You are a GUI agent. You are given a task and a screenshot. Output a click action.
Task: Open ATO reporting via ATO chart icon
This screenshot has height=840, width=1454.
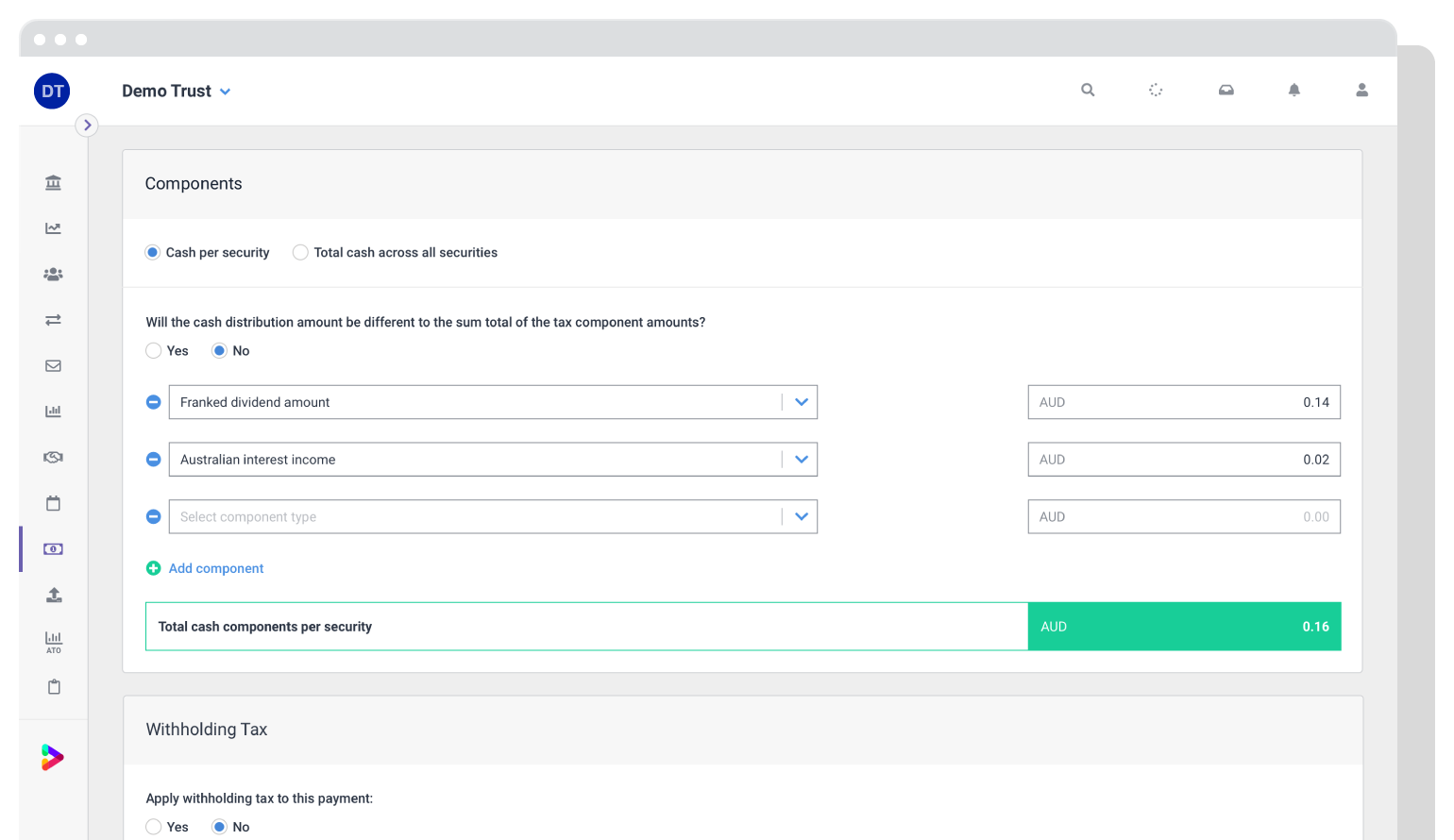pos(53,642)
